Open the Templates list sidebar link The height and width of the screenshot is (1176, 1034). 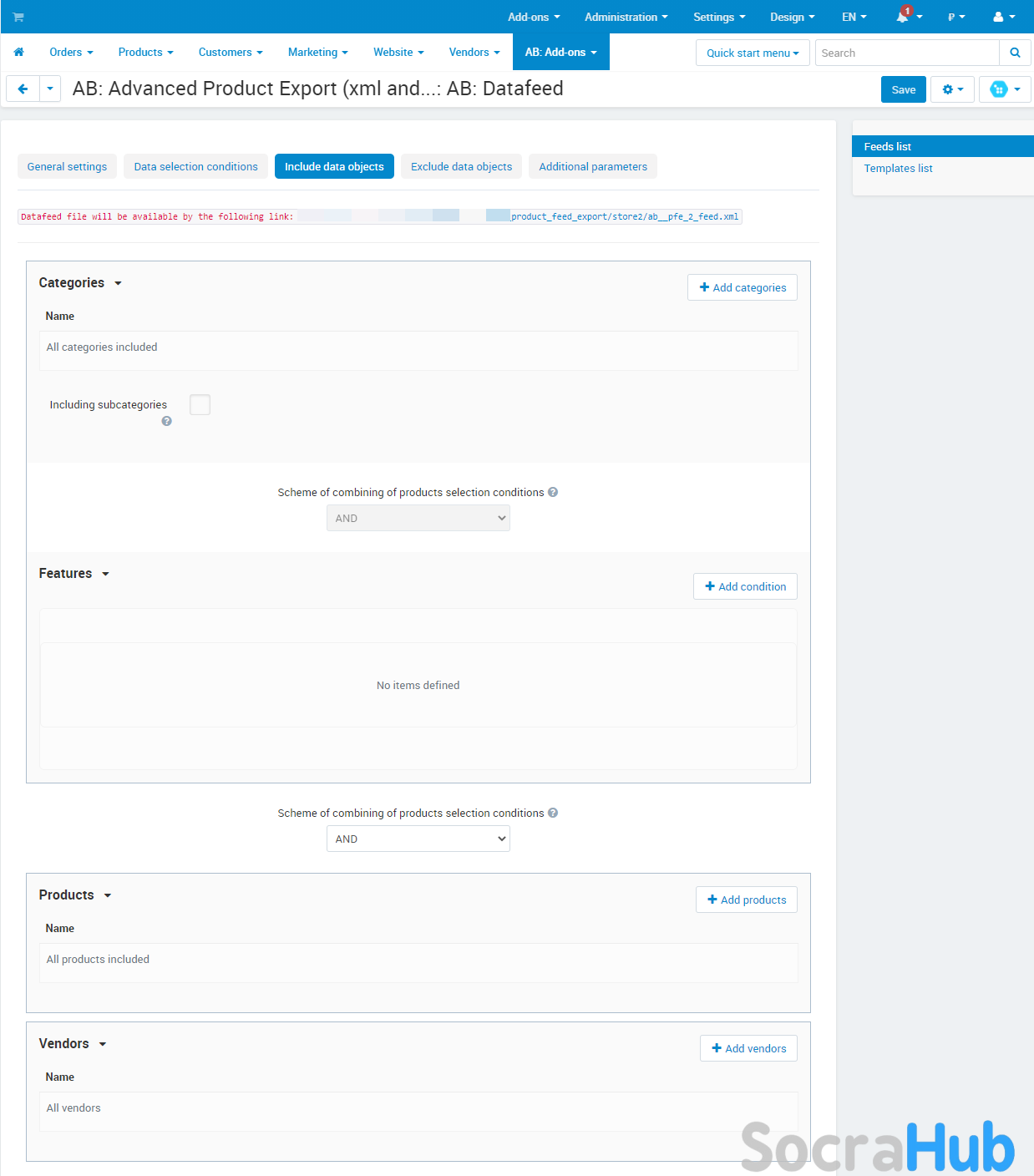899,168
